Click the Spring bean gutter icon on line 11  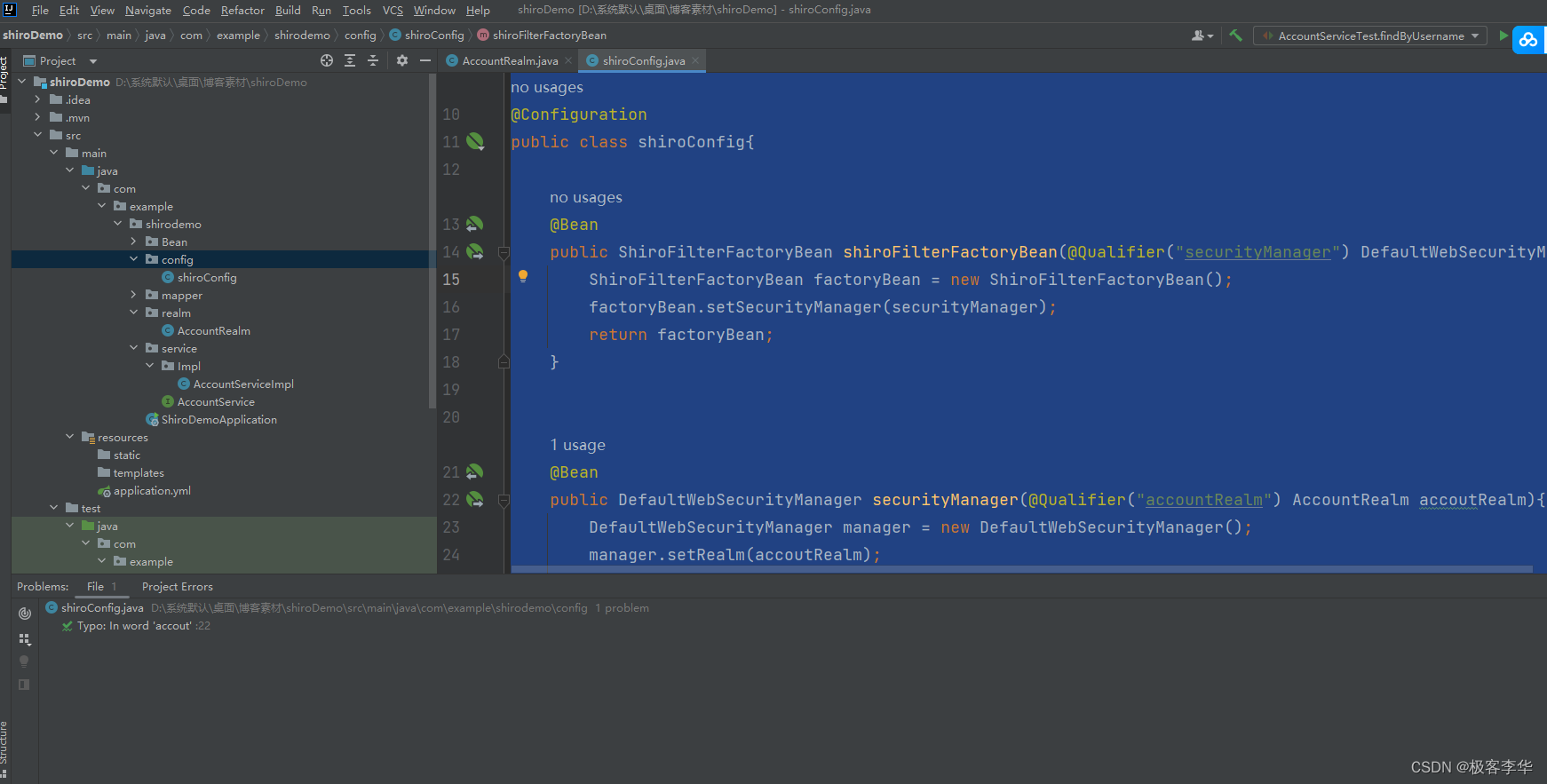tap(475, 141)
